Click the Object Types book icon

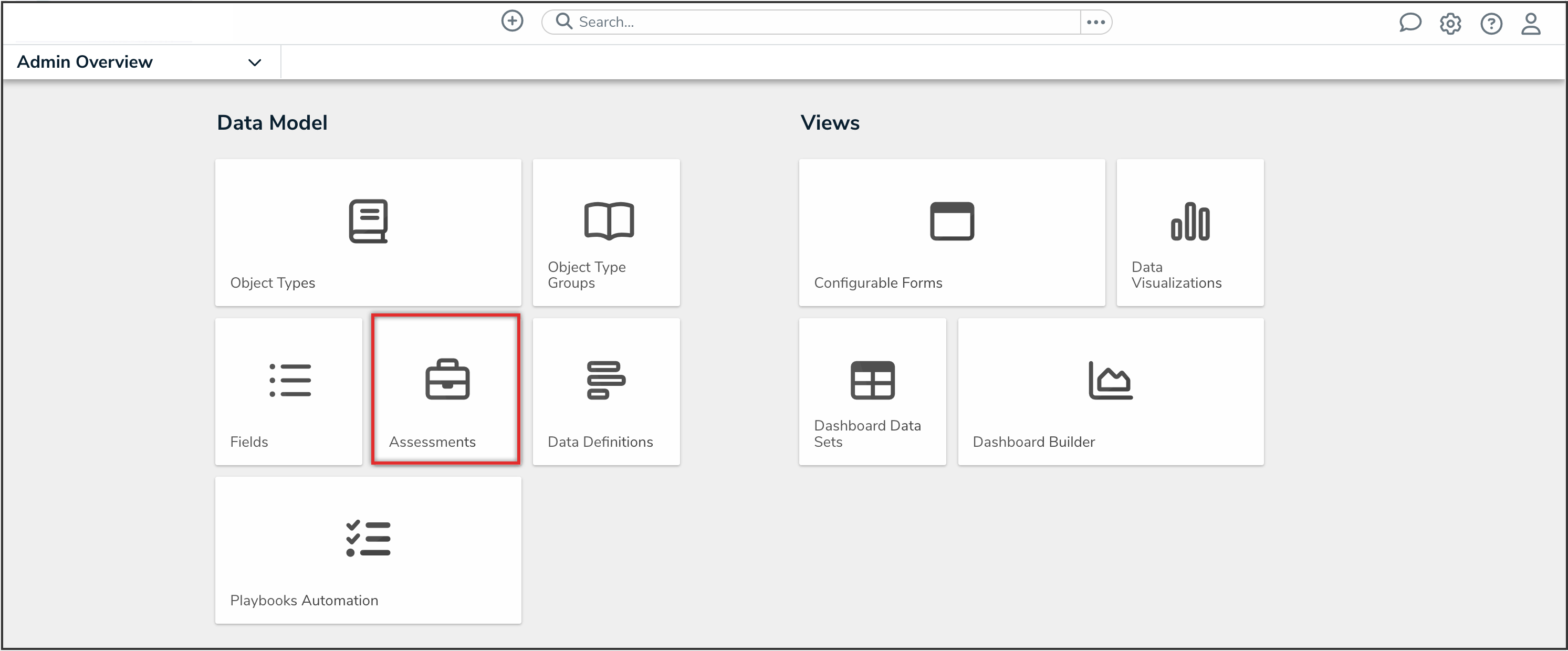pyautogui.click(x=368, y=221)
